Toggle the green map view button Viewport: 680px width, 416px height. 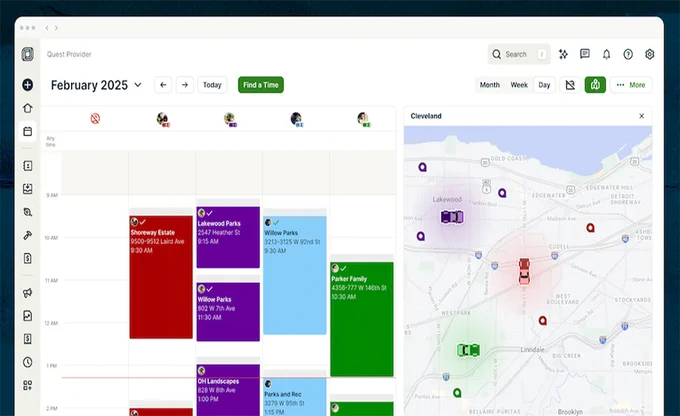pyautogui.click(x=595, y=85)
